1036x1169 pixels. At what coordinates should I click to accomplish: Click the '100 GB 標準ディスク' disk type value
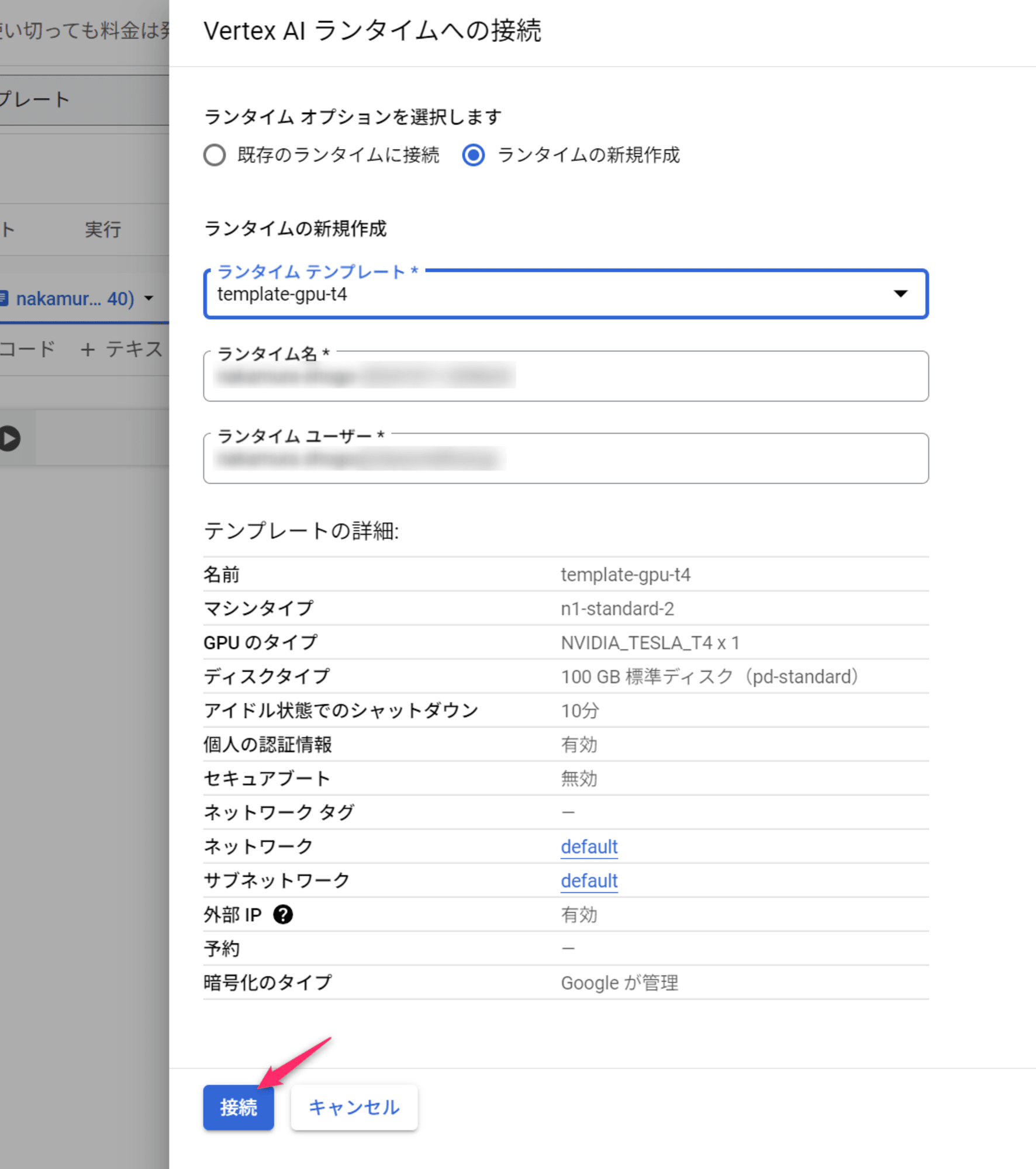click(x=709, y=676)
